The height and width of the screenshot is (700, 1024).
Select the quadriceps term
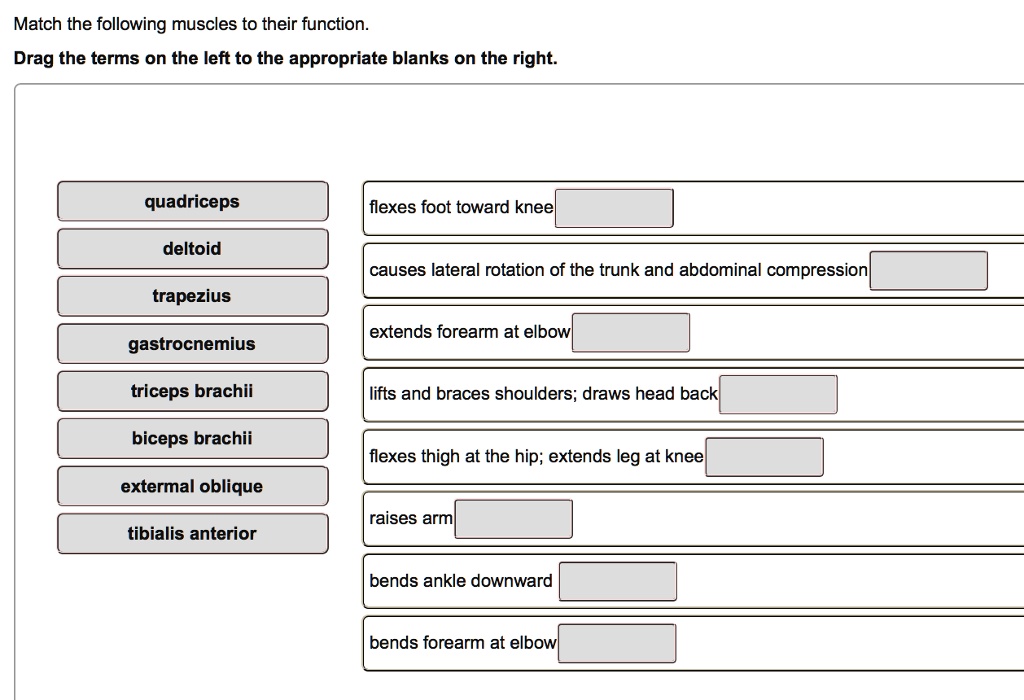coord(193,201)
